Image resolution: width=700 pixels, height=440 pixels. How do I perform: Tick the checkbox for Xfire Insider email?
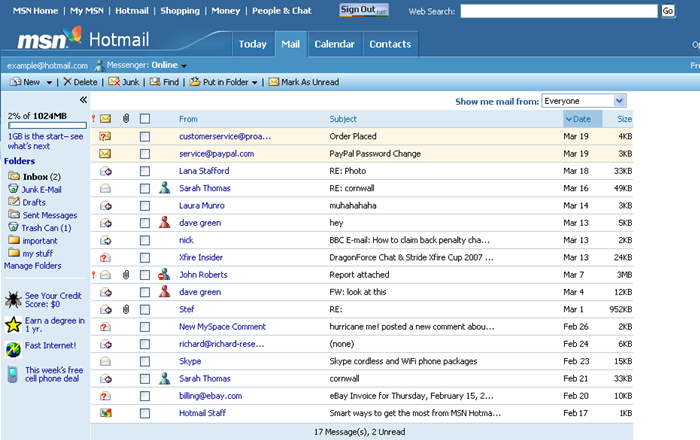coord(145,257)
